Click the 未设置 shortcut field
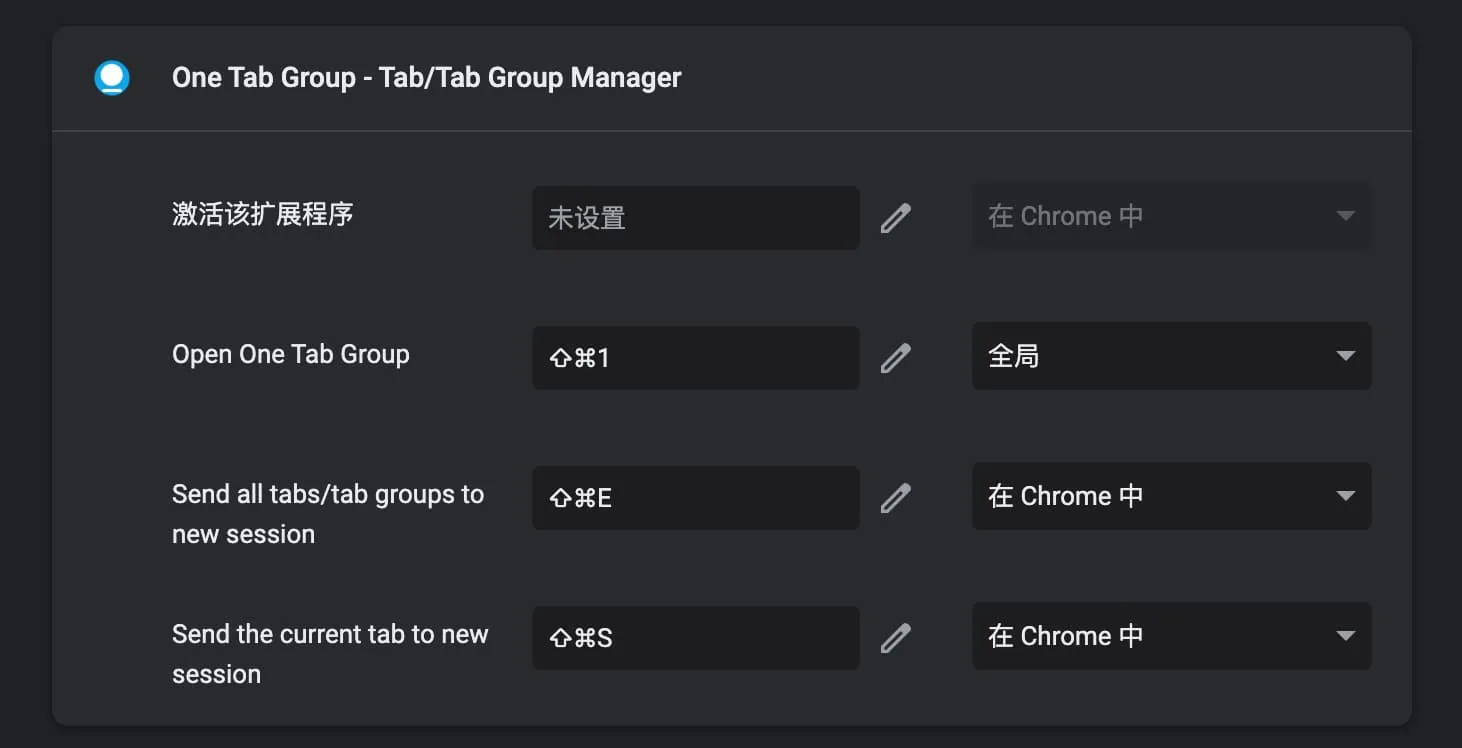Screen dimensions: 1462x748 [695, 217]
